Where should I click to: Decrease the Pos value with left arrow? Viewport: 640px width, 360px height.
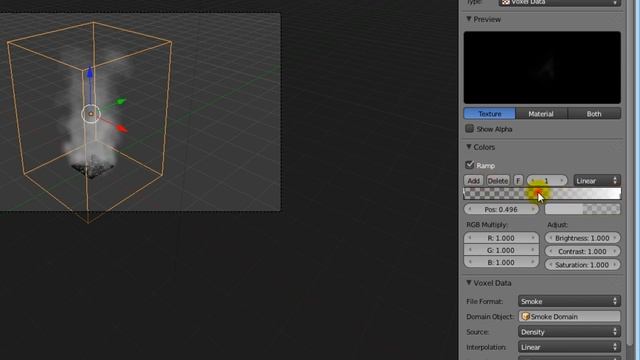(x=469, y=209)
